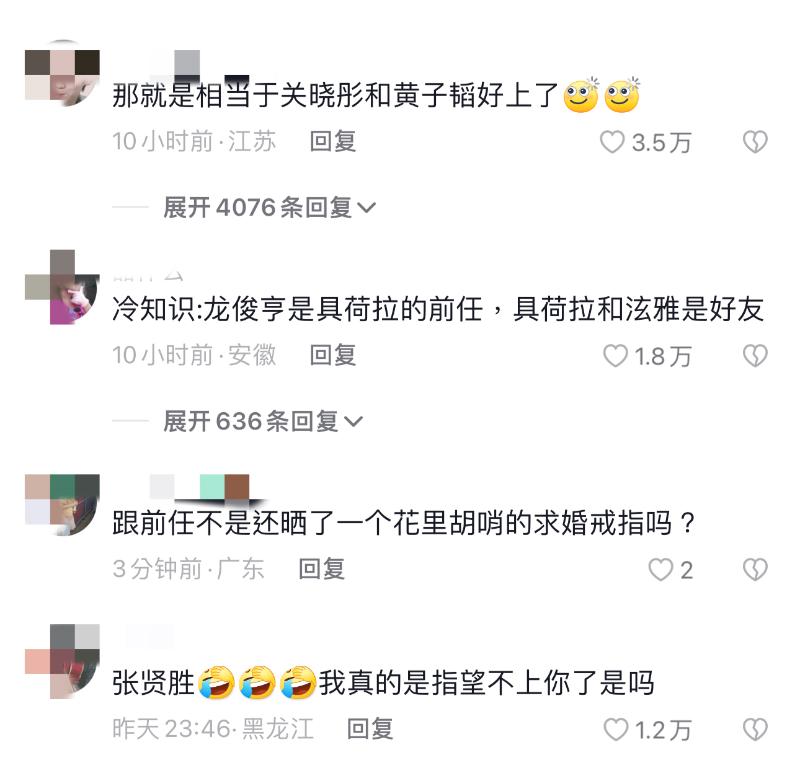Viewport: 800px width, 768px height.
Task: Open the Guangdong commenter's avatar profile
Action: [62, 505]
